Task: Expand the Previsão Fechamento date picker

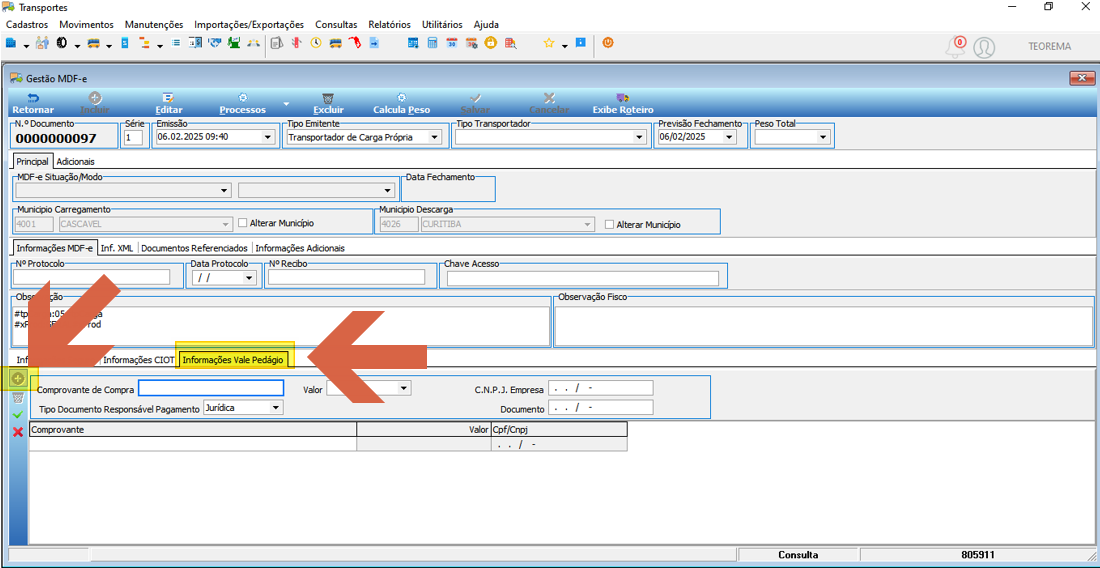Action: tap(730, 137)
